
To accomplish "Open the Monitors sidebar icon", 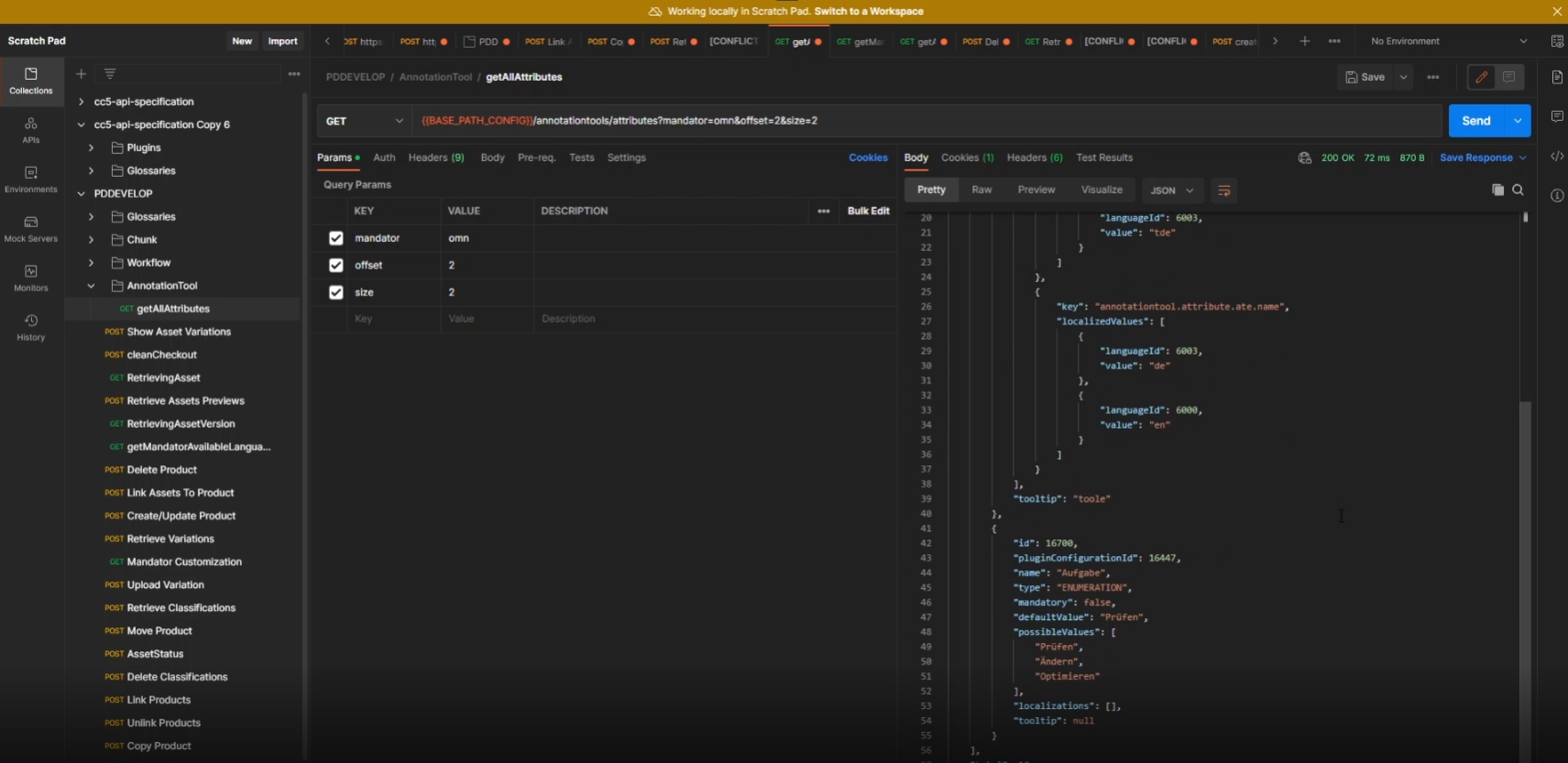I will (x=30, y=278).
